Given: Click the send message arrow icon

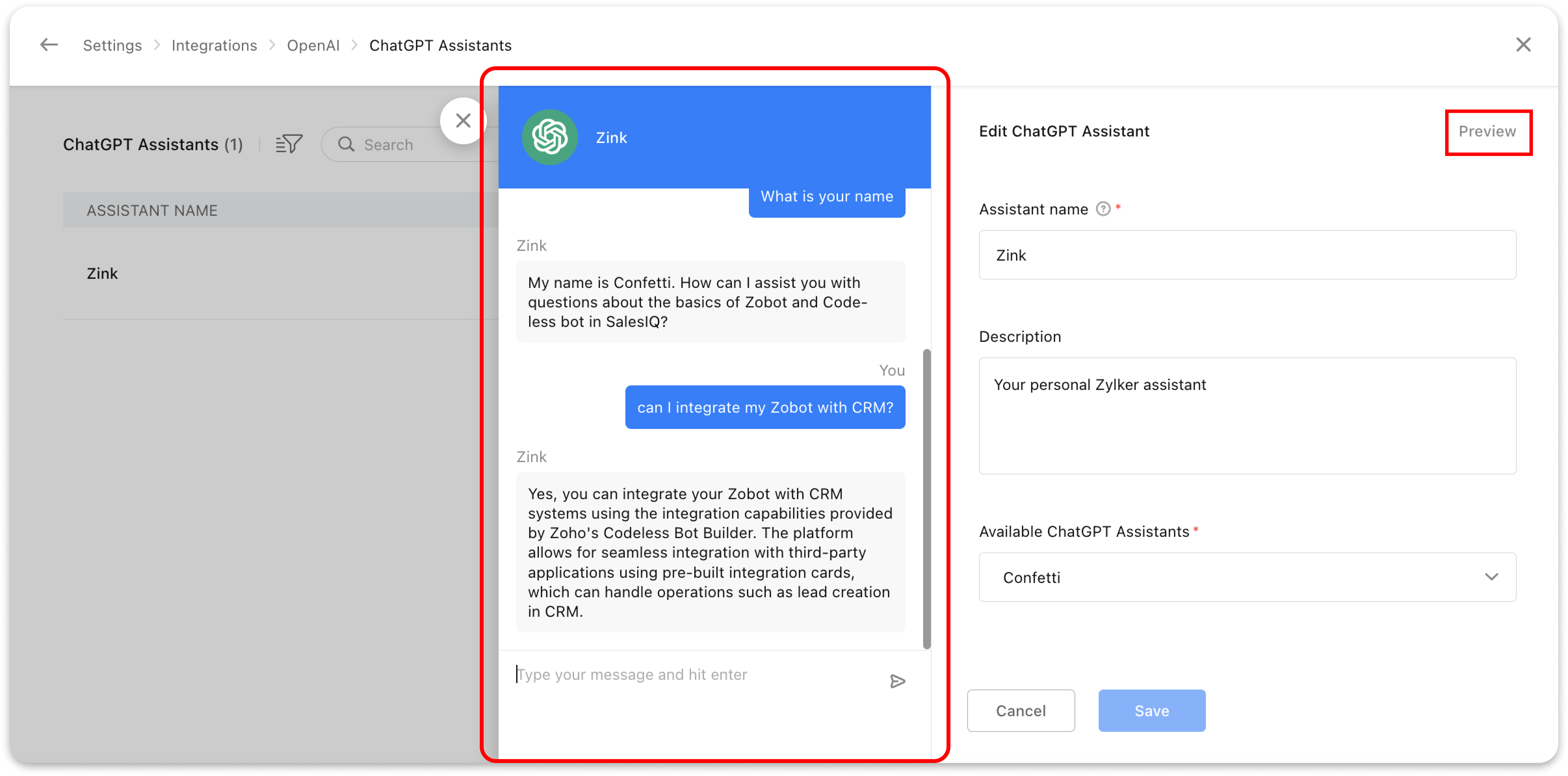Looking at the screenshot, I should 897,681.
